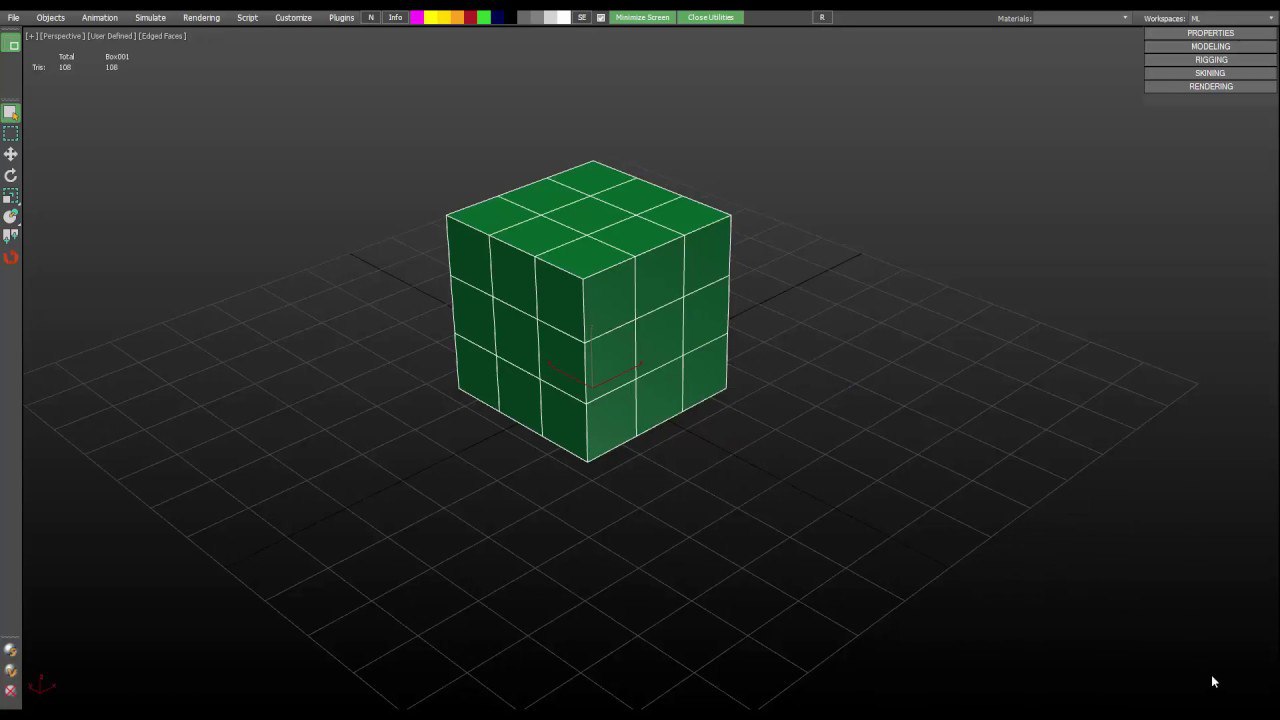Activate the Select and Scale tool
1280x720 pixels.
coord(11,196)
